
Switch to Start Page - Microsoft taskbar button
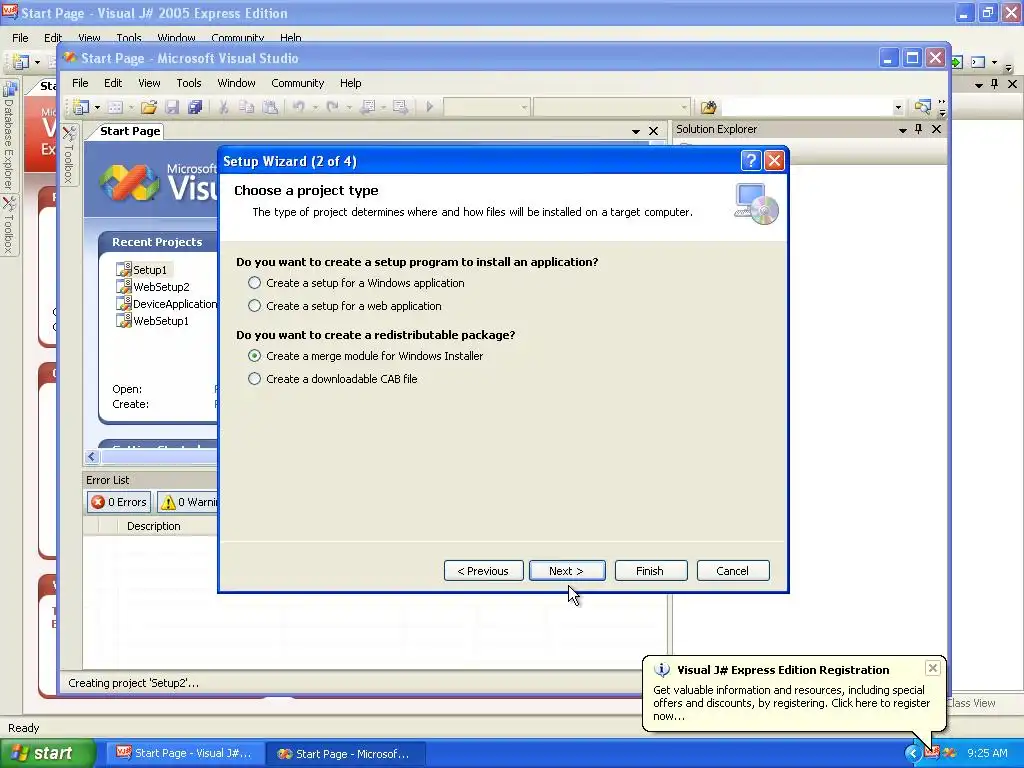tap(346, 754)
